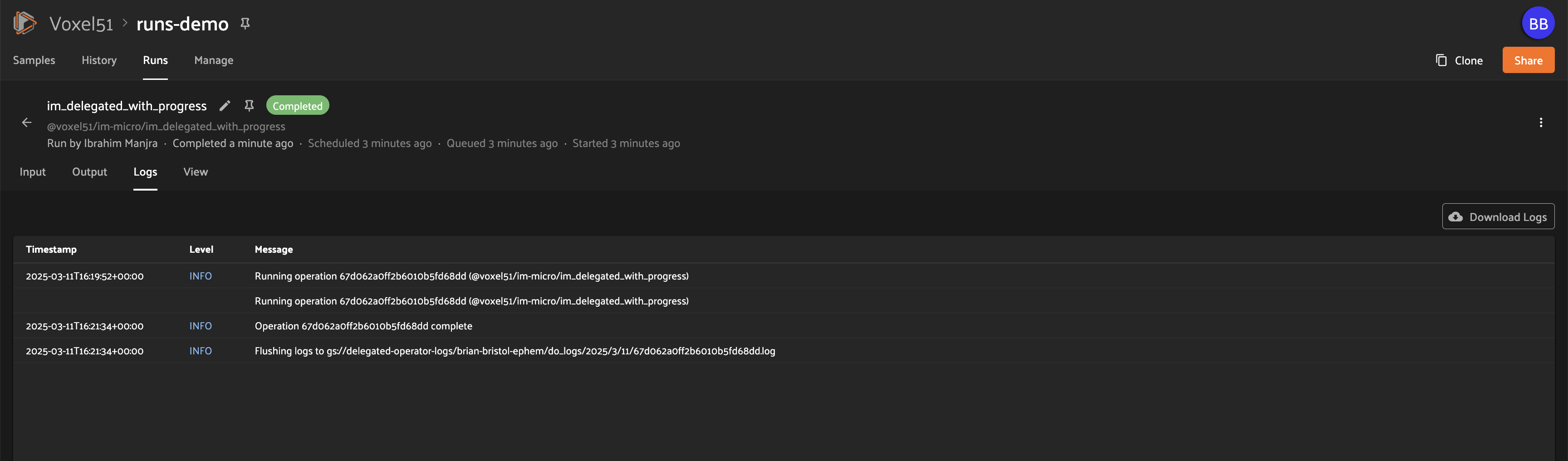Switch to the Samples tab
This screenshot has height=461, width=1568.
click(34, 60)
